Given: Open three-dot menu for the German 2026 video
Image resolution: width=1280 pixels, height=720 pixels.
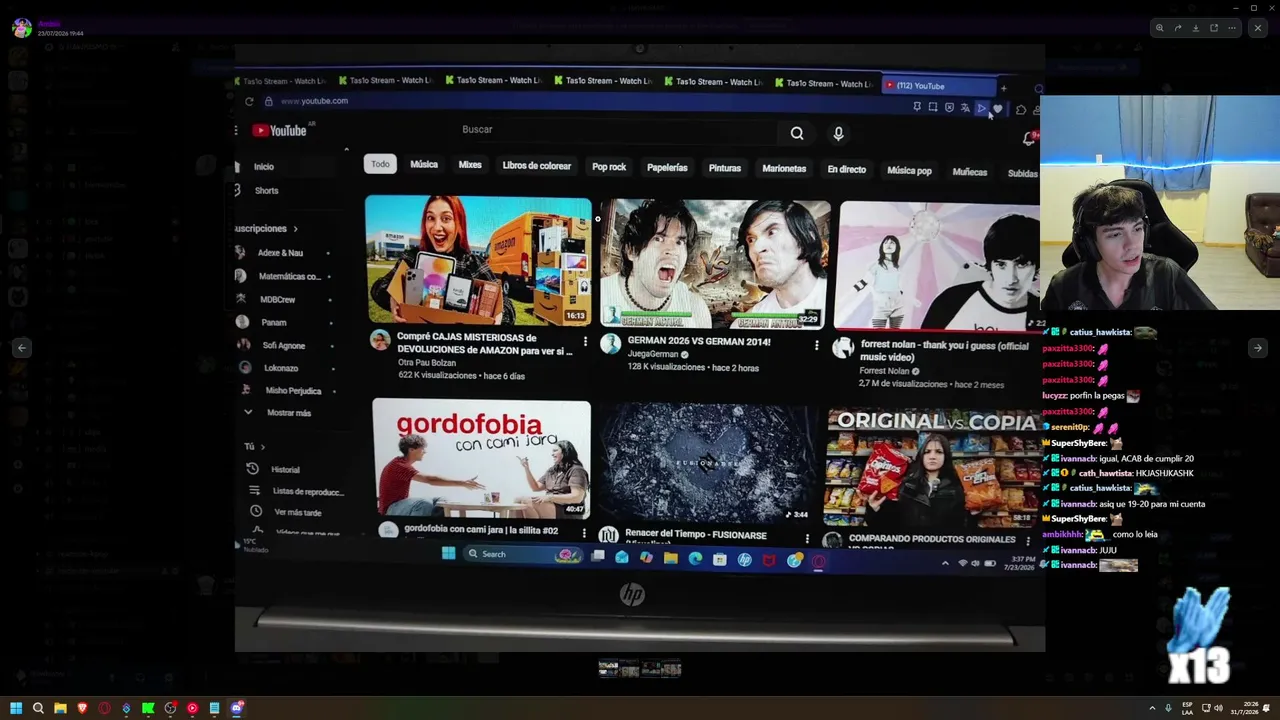Looking at the screenshot, I should pos(816,346).
